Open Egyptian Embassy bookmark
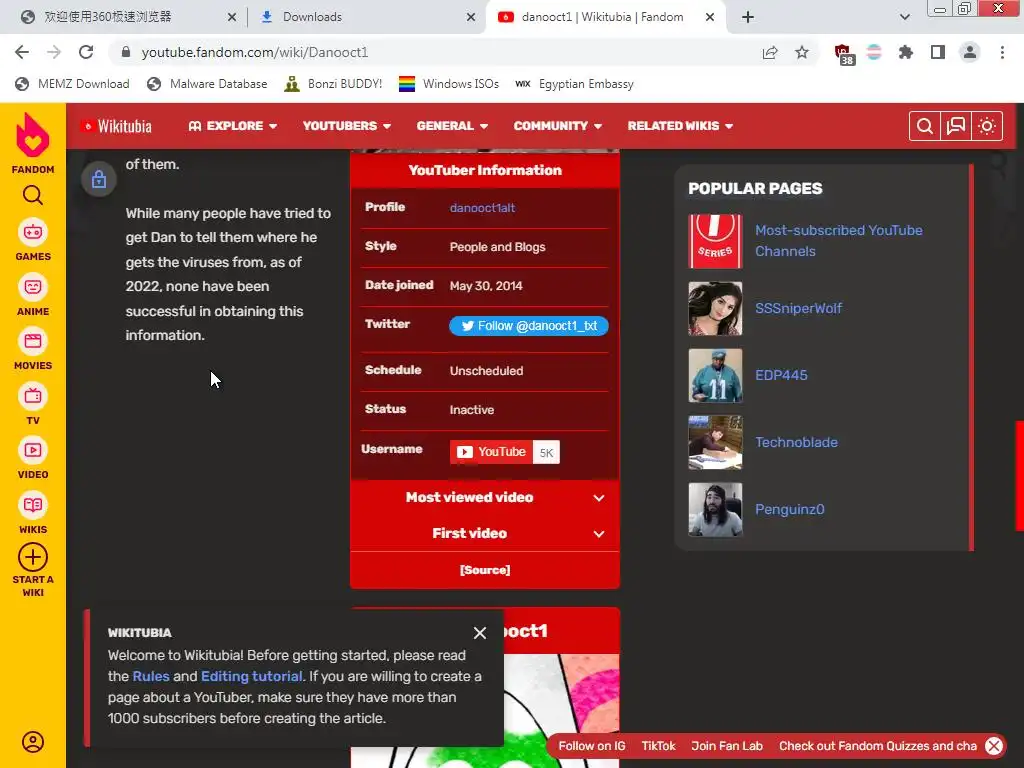The height and width of the screenshot is (768, 1024). click(x=574, y=84)
